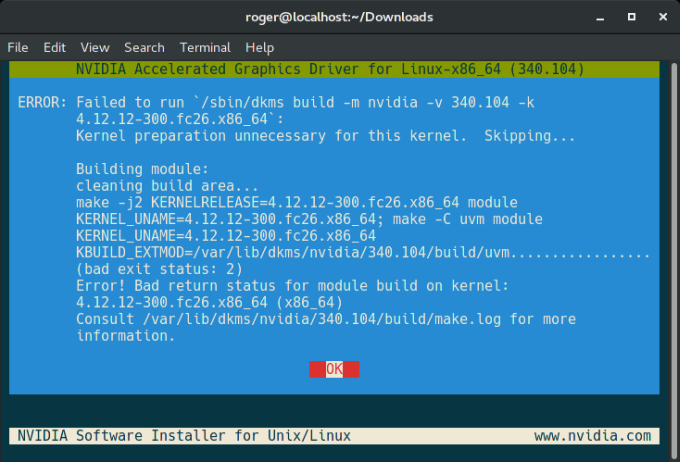Click the '(bad exit status: 2)' line

[159, 269]
